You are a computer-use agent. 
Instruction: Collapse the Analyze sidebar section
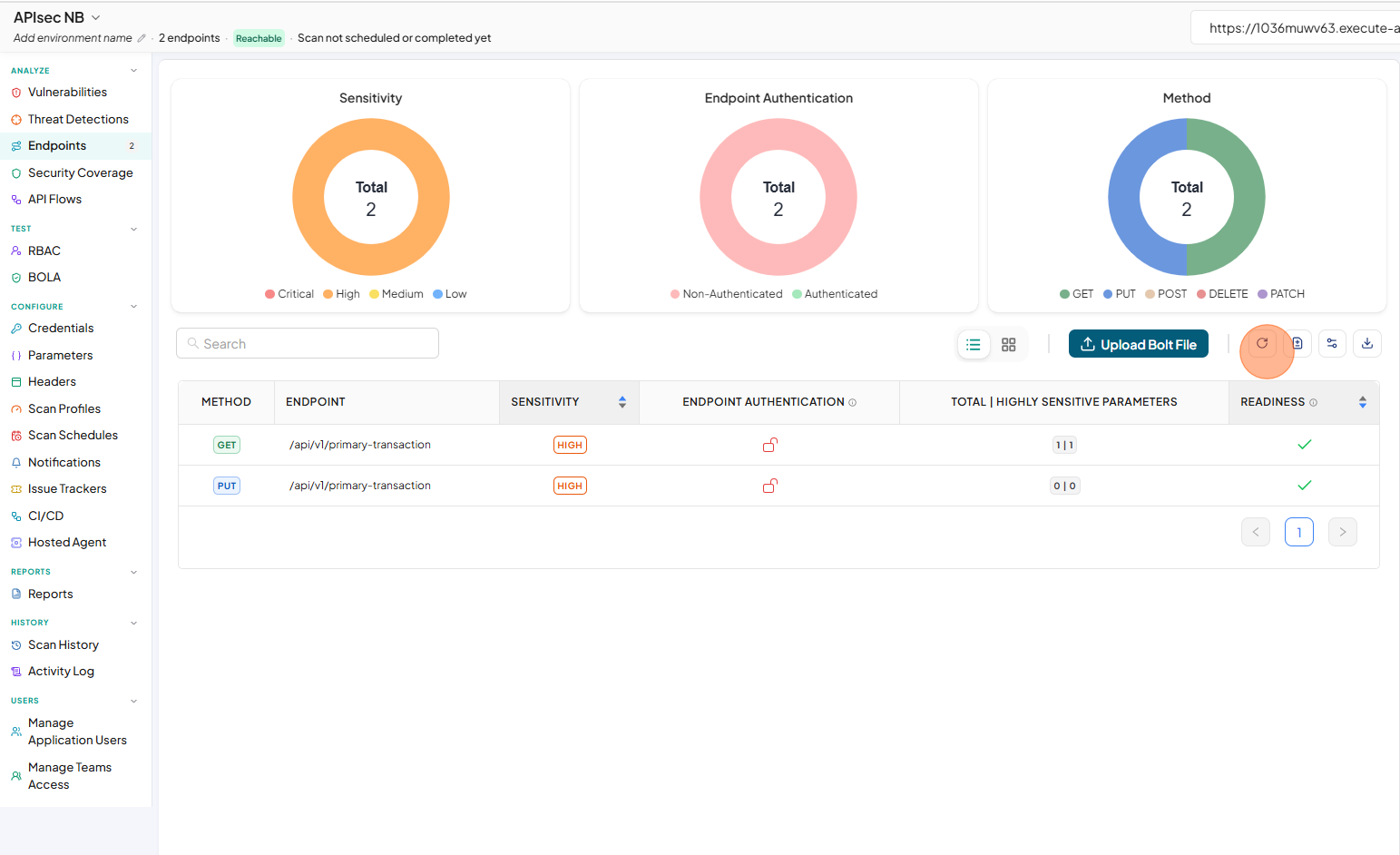click(x=134, y=71)
